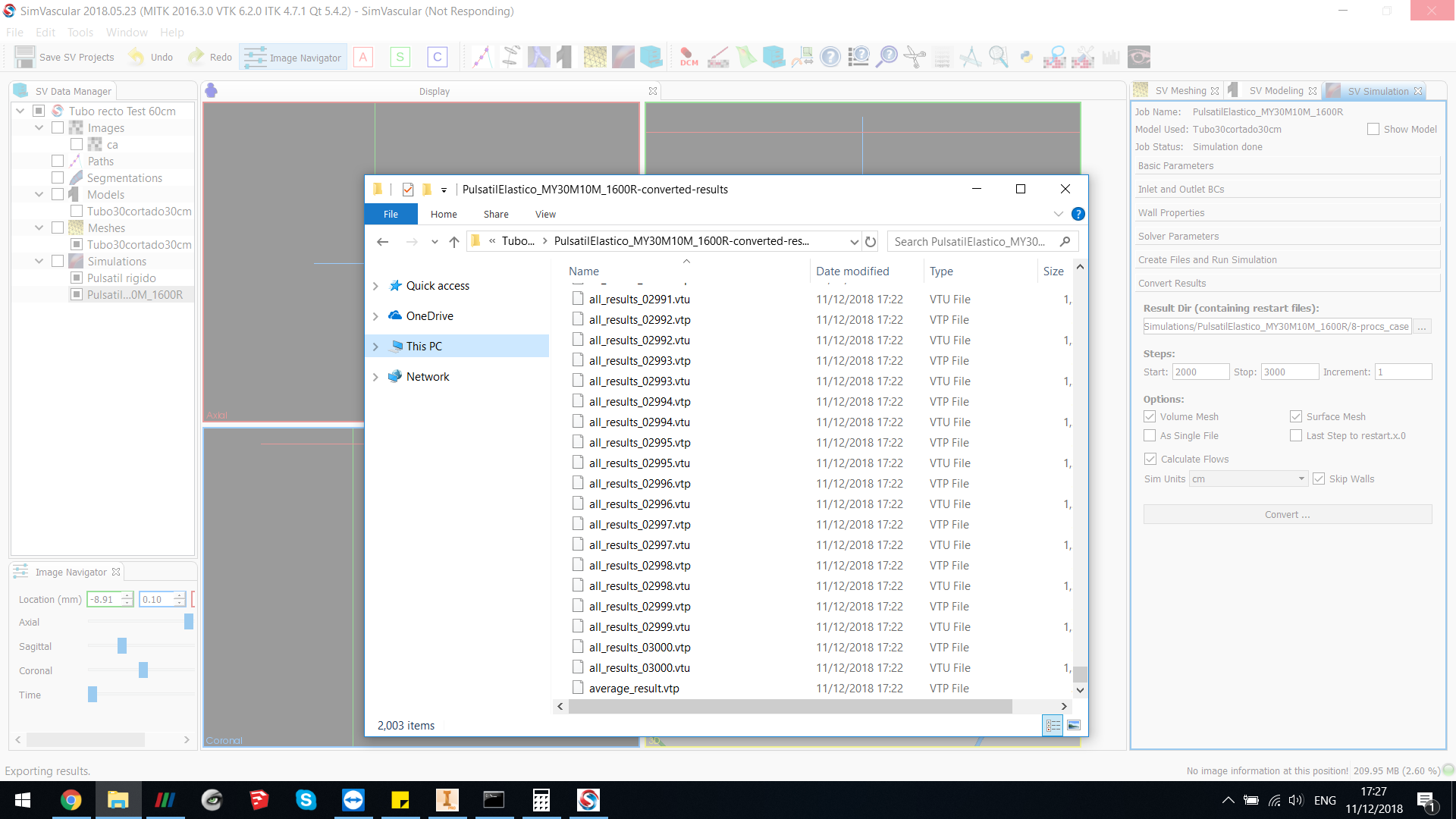The image size is (1456, 819).
Task: Click the Convert button
Action: click(1286, 514)
